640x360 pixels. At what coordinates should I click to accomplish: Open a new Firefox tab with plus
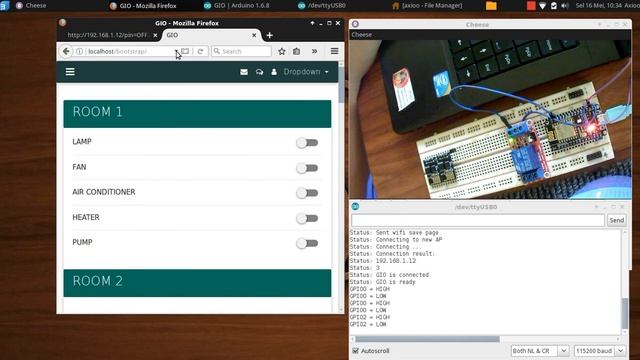tap(269, 36)
